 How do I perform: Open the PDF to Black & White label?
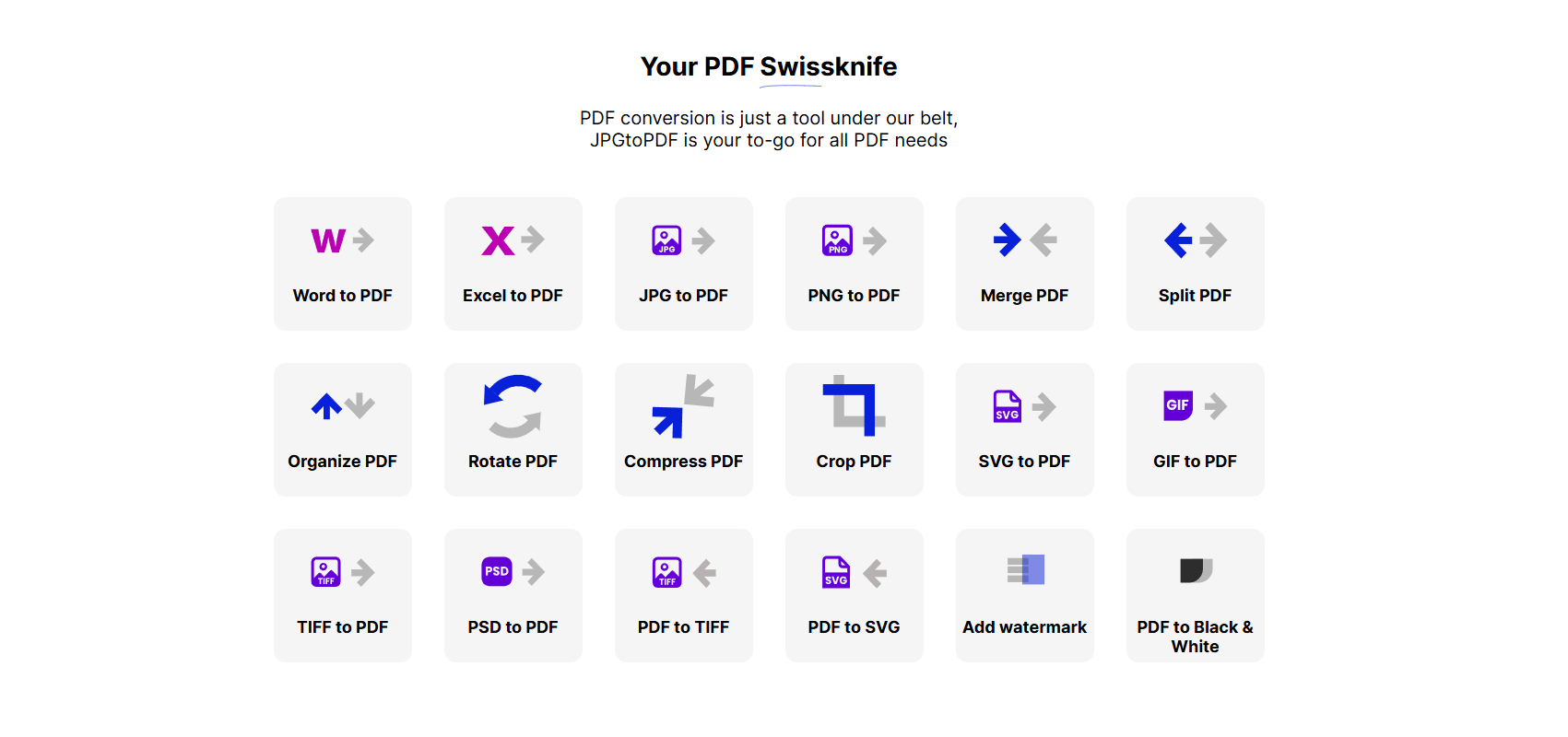click(1196, 637)
